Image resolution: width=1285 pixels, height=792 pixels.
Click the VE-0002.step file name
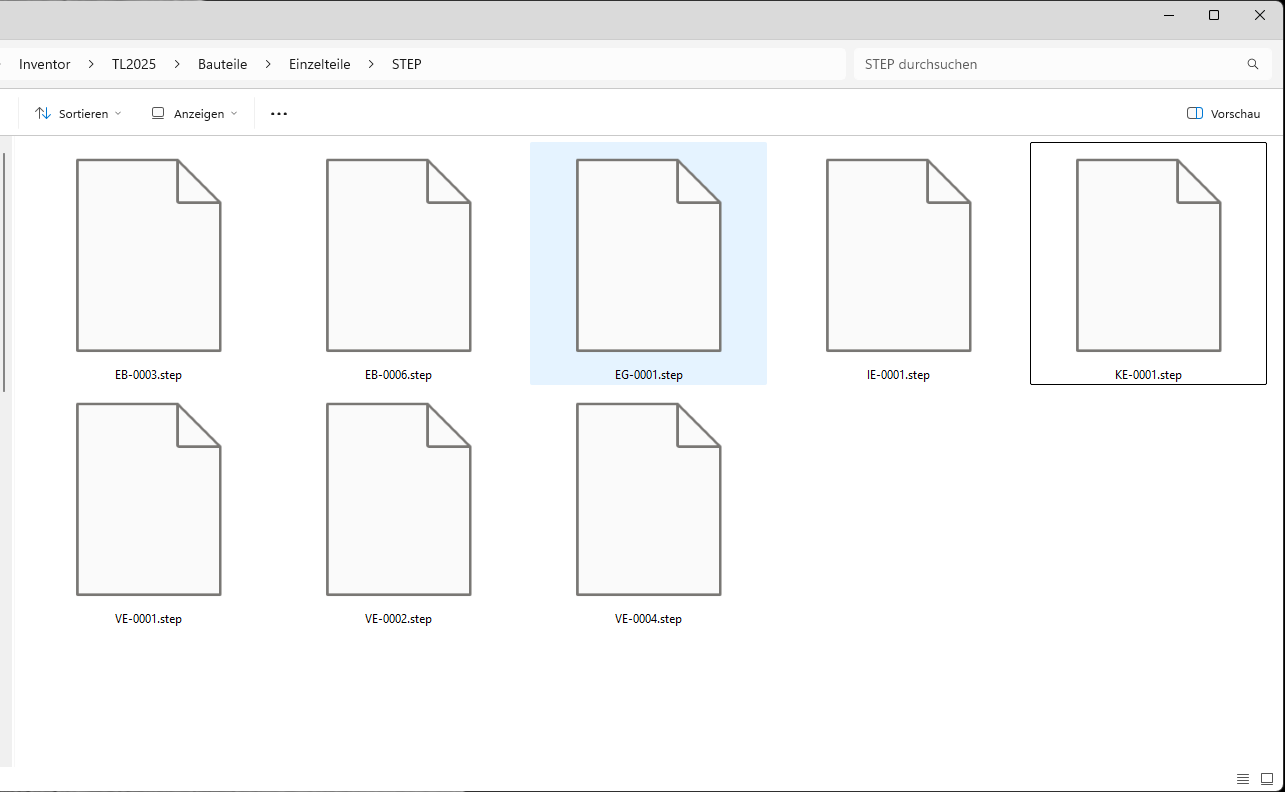[x=398, y=619]
